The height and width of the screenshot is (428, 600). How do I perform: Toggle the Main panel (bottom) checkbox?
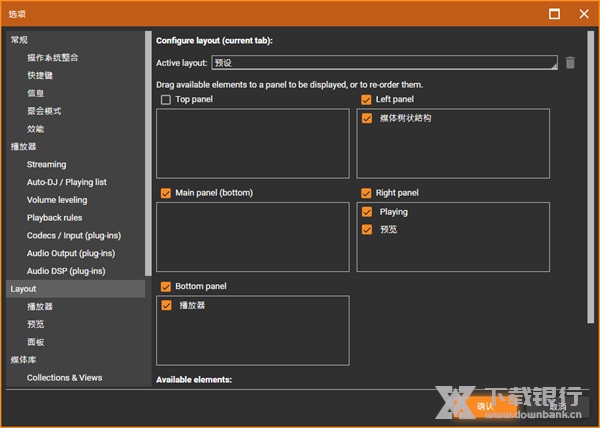(166, 193)
